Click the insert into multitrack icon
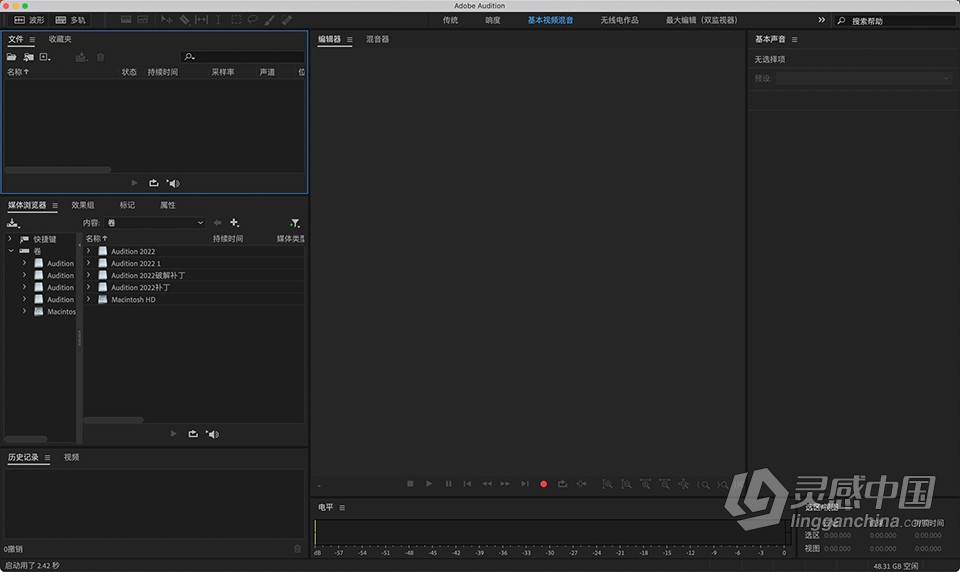Screen dimensions: 960x572 tap(81, 57)
